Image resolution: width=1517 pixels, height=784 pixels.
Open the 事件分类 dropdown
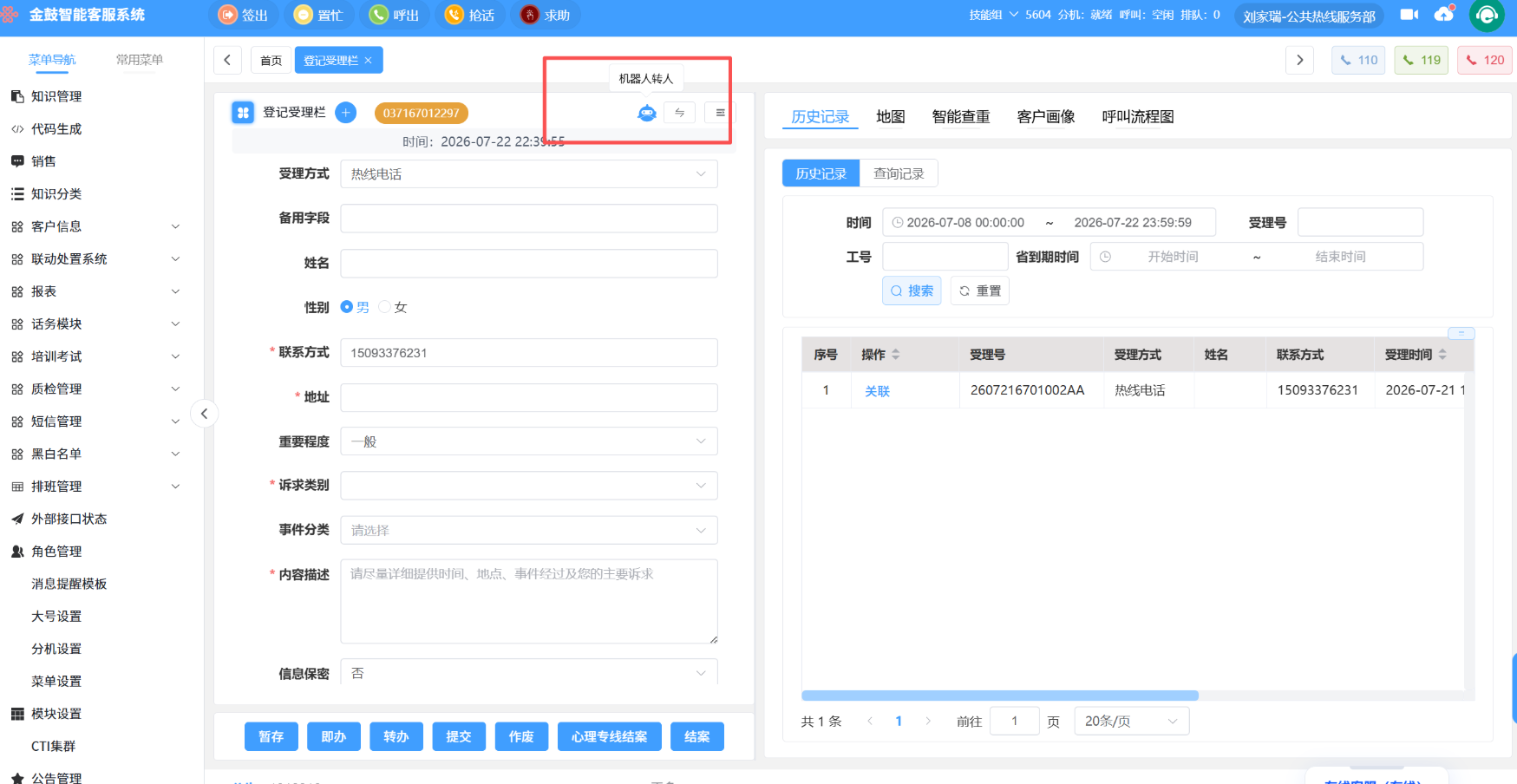coord(529,530)
